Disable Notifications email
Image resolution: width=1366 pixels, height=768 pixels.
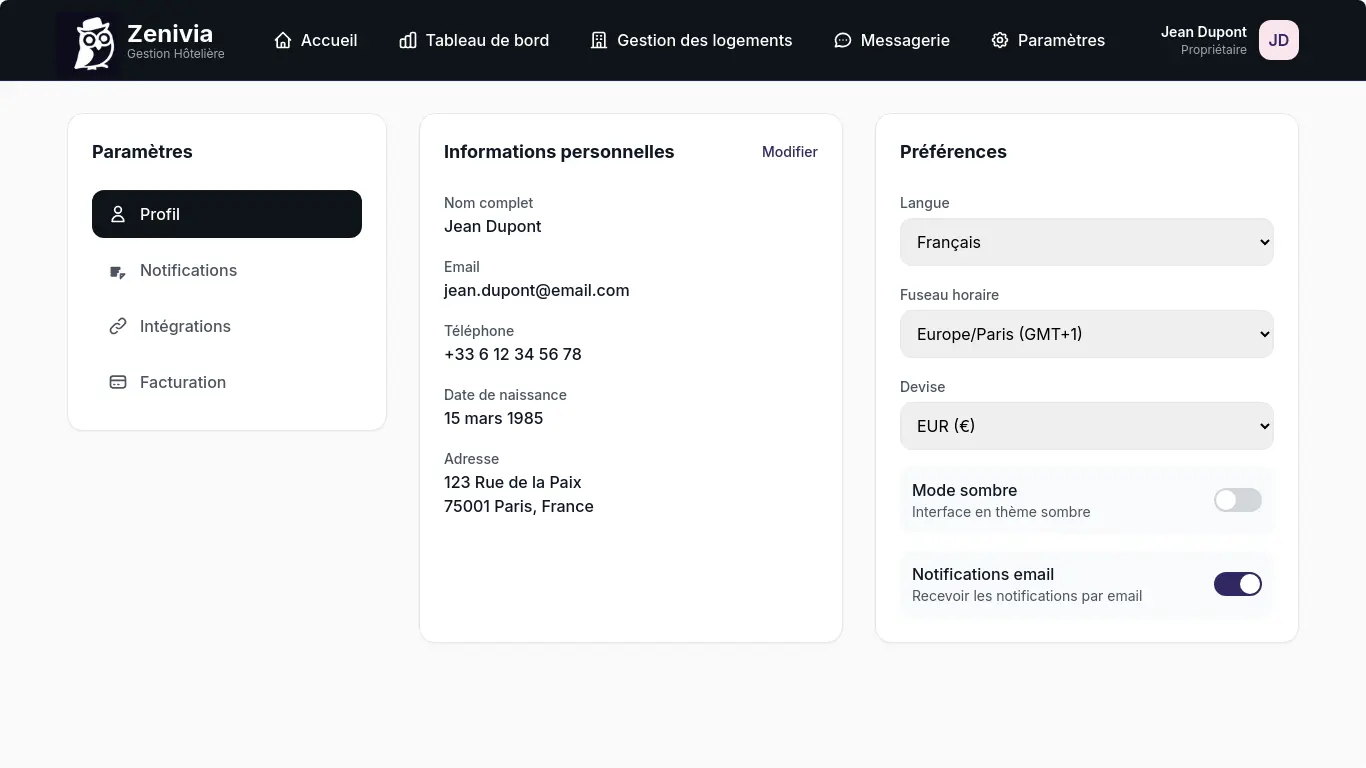1237,584
